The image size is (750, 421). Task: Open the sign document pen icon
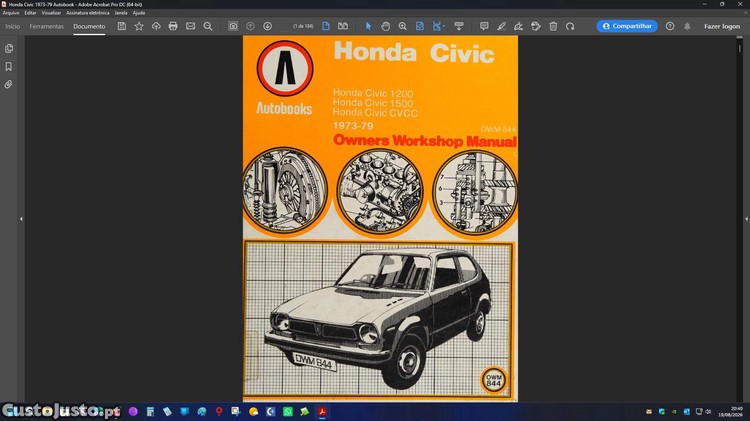(x=518, y=26)
